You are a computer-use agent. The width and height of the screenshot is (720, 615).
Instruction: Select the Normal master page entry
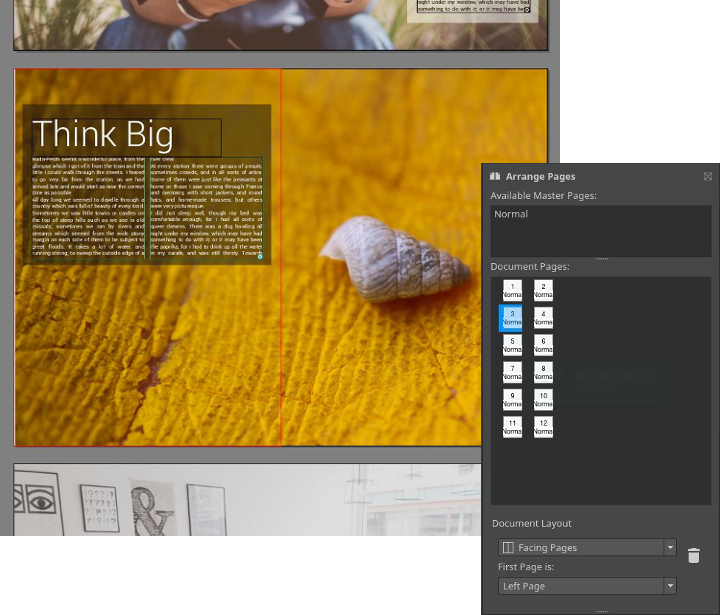click(x=511, y=214)
